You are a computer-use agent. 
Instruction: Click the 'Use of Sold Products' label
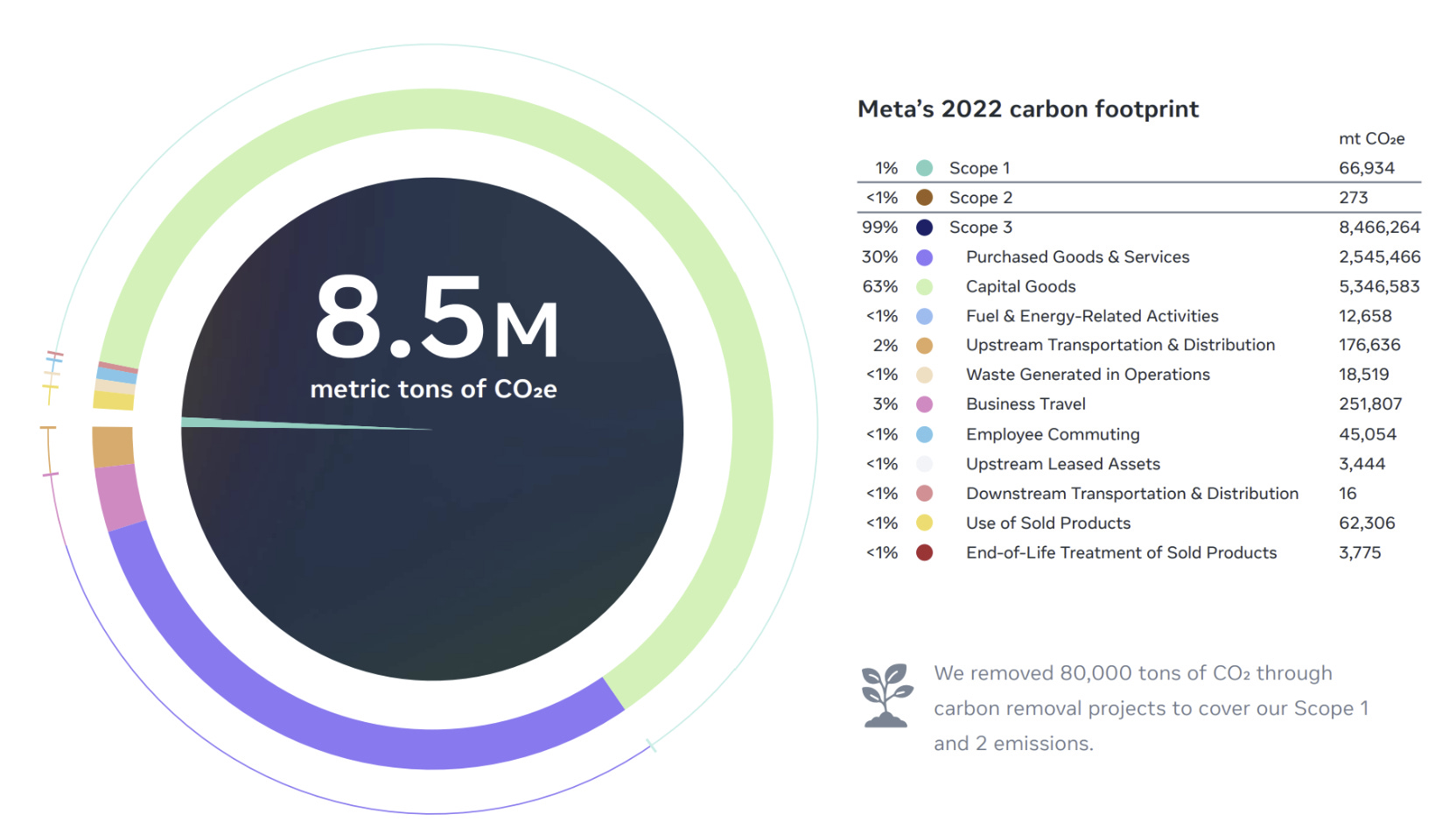tap(1048, 523)
